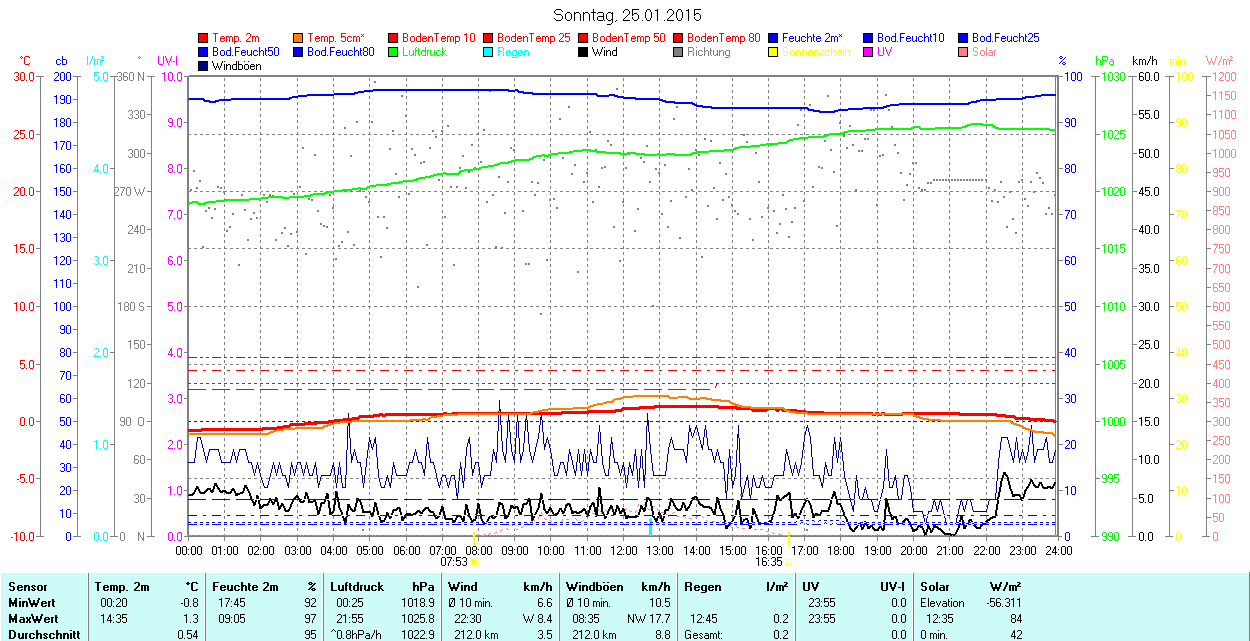Select the Bod.Feucht25 legend label
This screenshot has width=1250, height=641.
[1000, 38]
